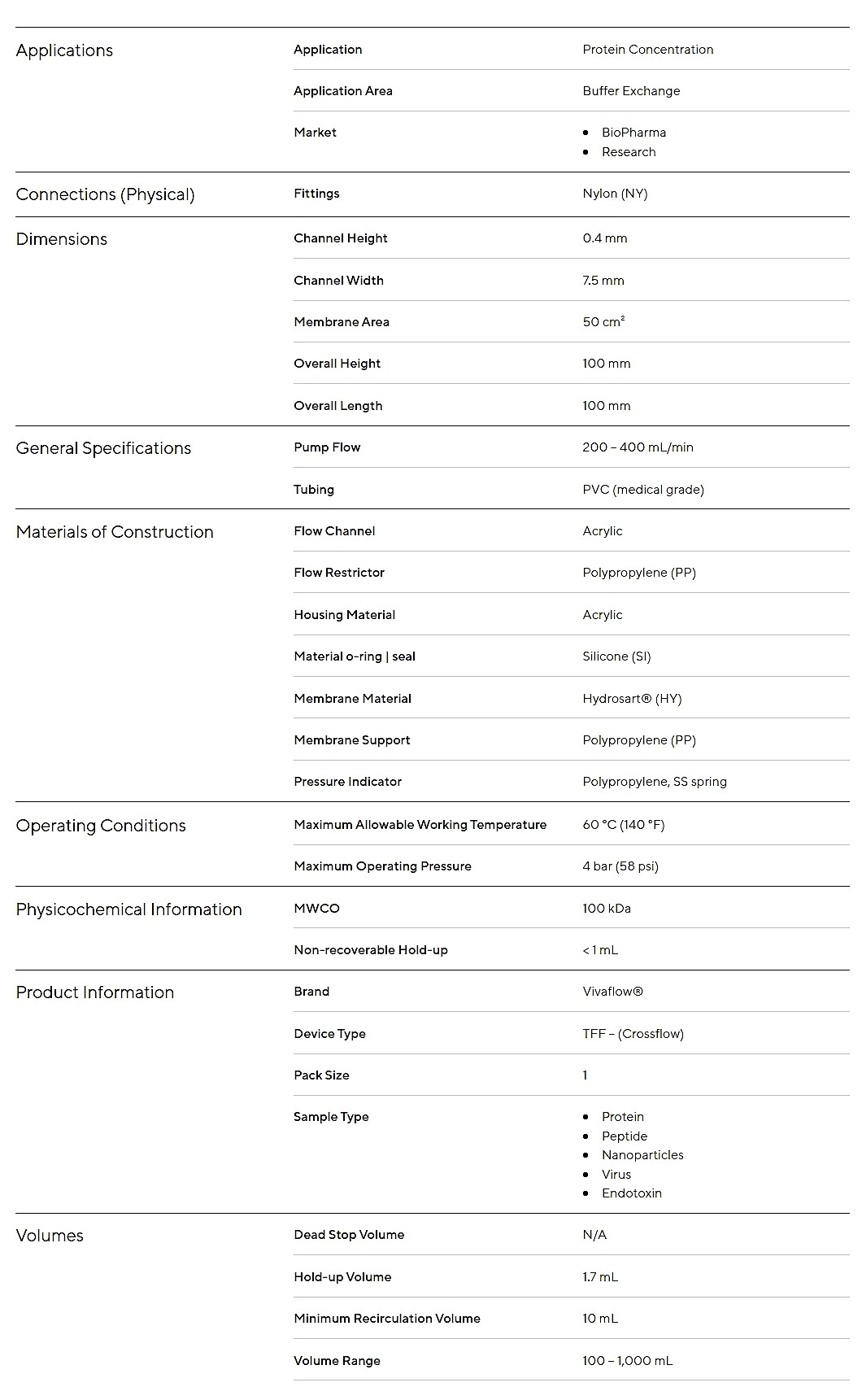Click the Materials of Construction heading
Screen dimensions: 862x1400
pyautogui.click(x=115, y=532)
